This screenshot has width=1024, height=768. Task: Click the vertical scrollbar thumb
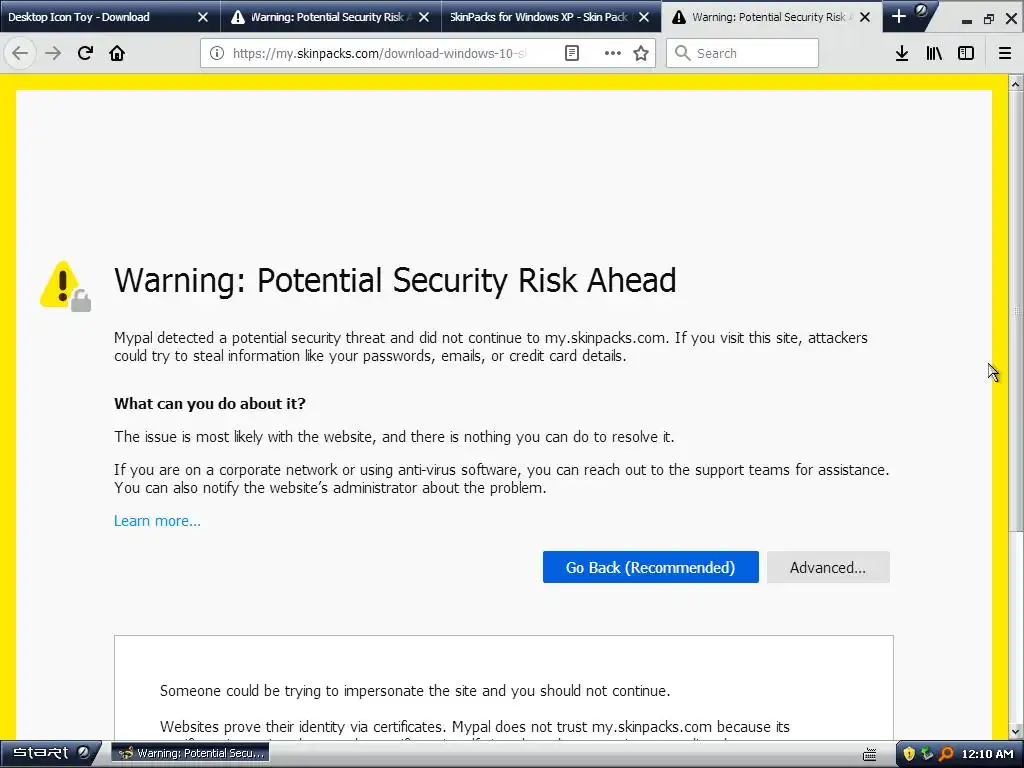[1016, 311]
